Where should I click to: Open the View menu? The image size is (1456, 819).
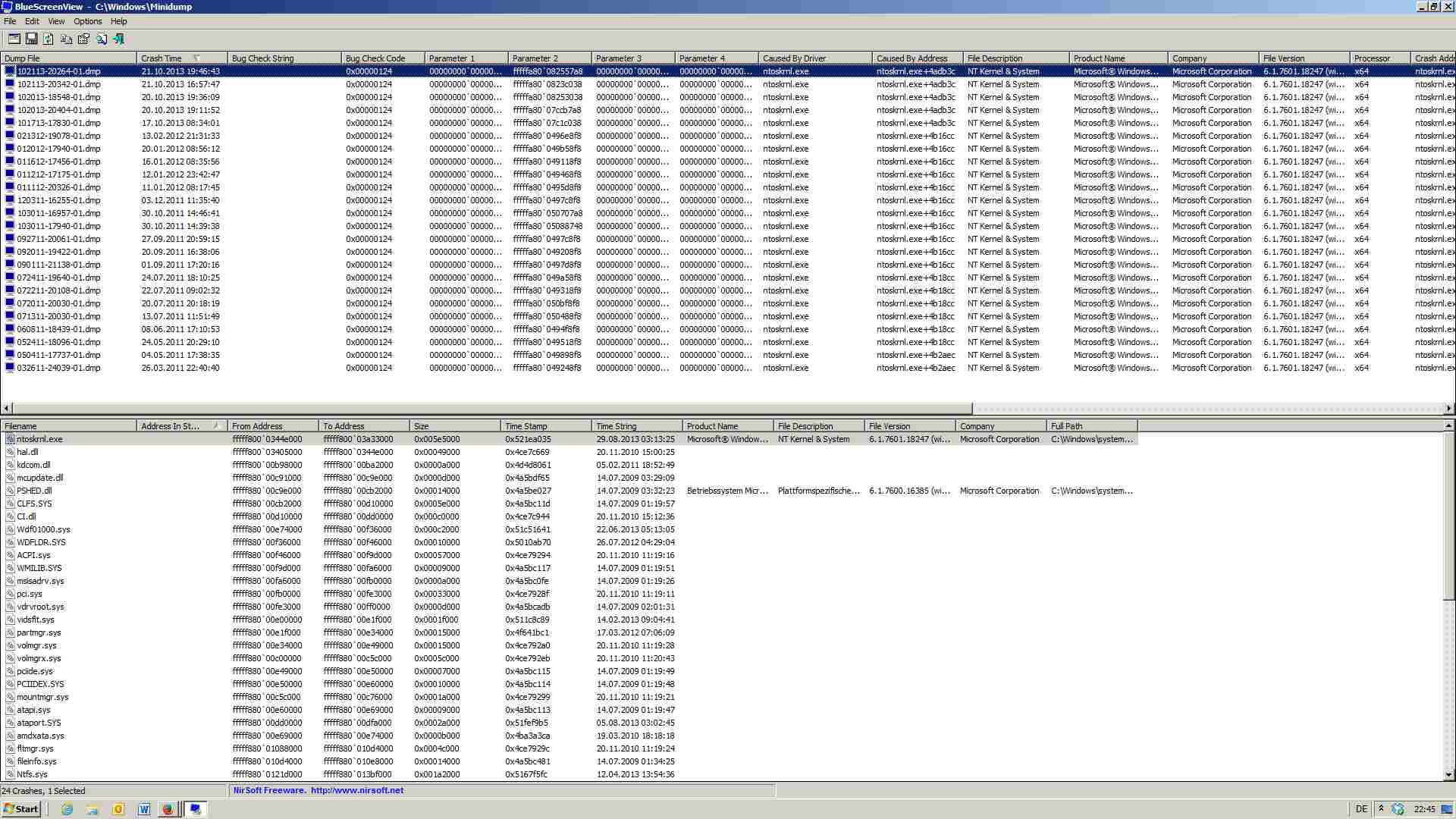[x=56, y=21]
